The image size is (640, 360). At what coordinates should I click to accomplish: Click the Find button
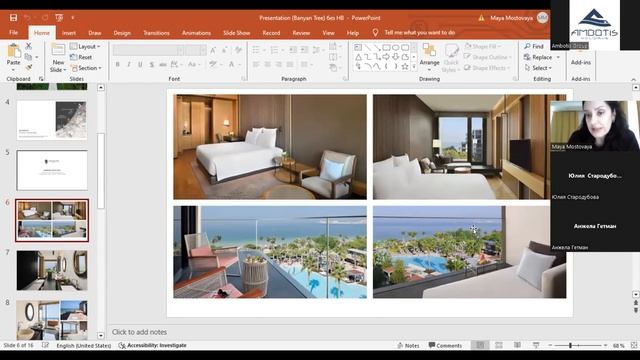click(x=534, y=46)
